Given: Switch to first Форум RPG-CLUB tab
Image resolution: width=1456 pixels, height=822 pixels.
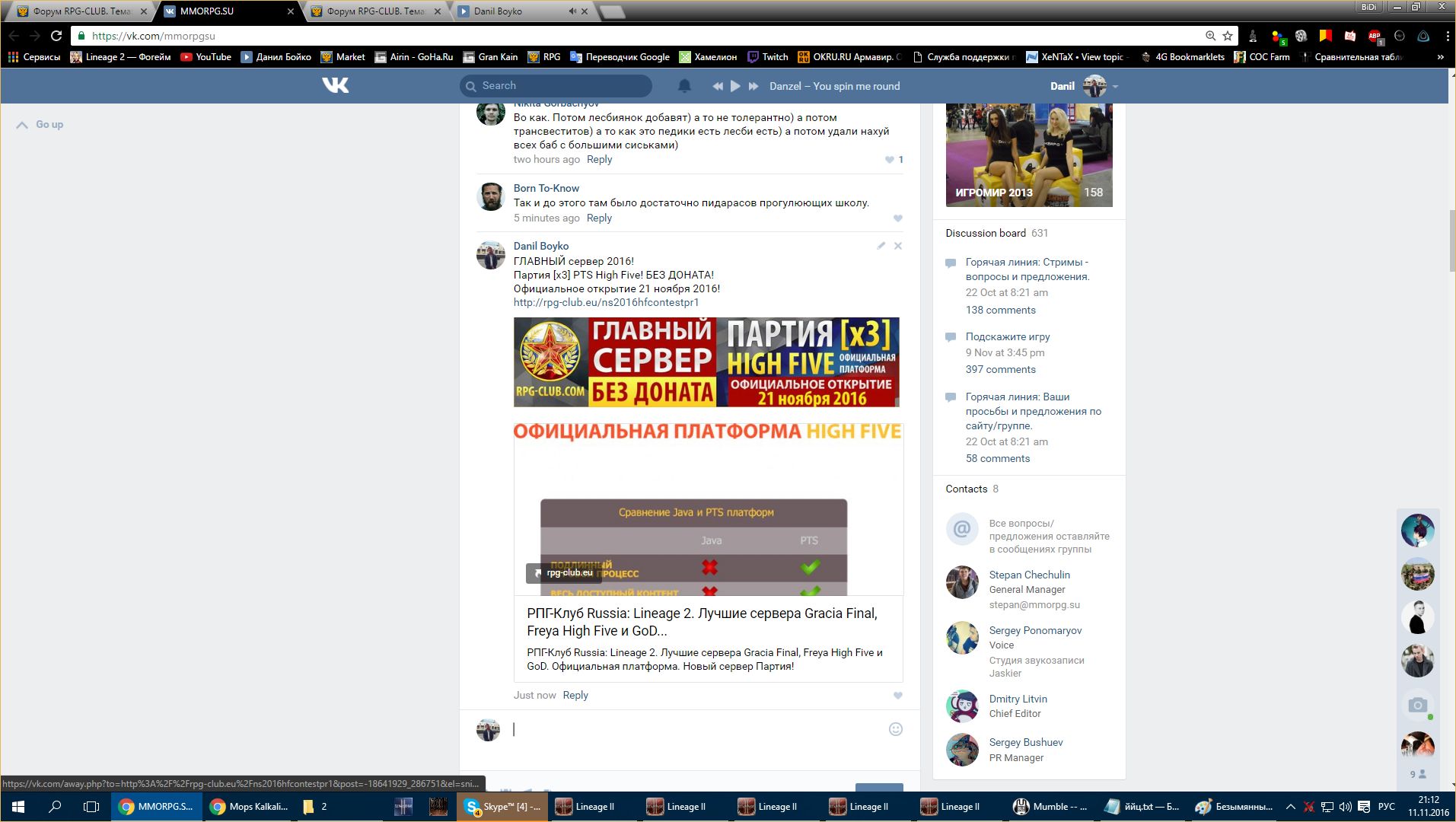Looking at the screenshot, I should (x=81, y=11).
